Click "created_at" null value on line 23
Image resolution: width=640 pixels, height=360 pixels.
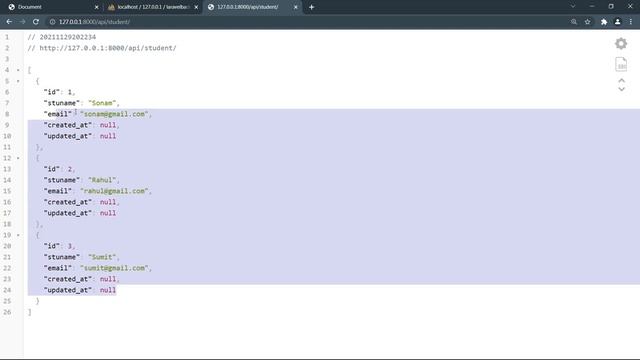coord(108,279)
